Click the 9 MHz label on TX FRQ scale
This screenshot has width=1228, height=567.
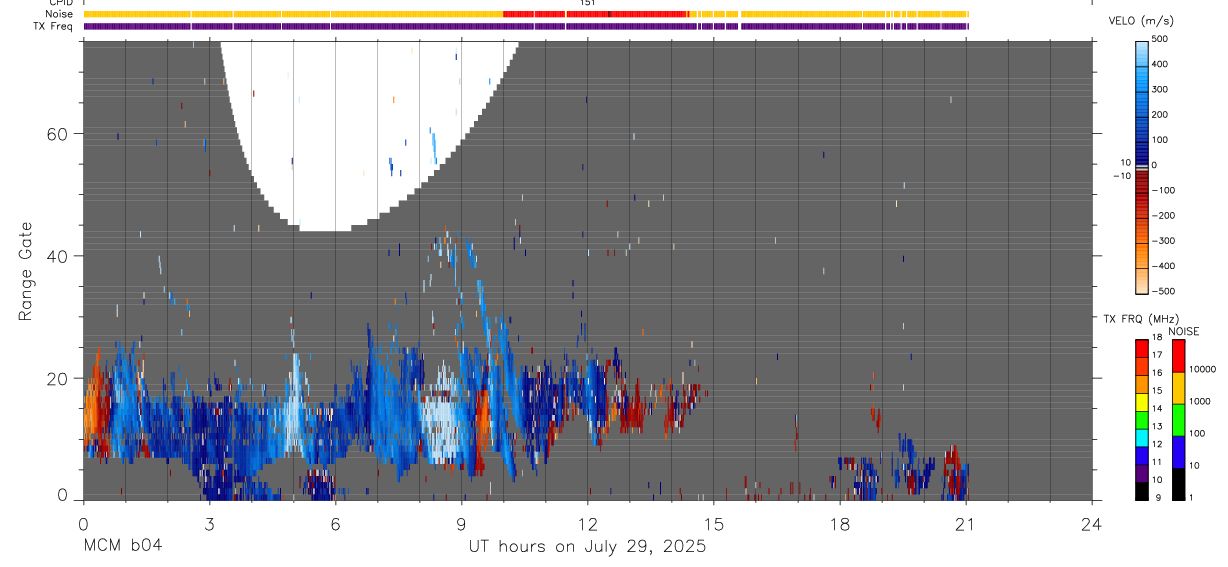(x=1159, y=497)
